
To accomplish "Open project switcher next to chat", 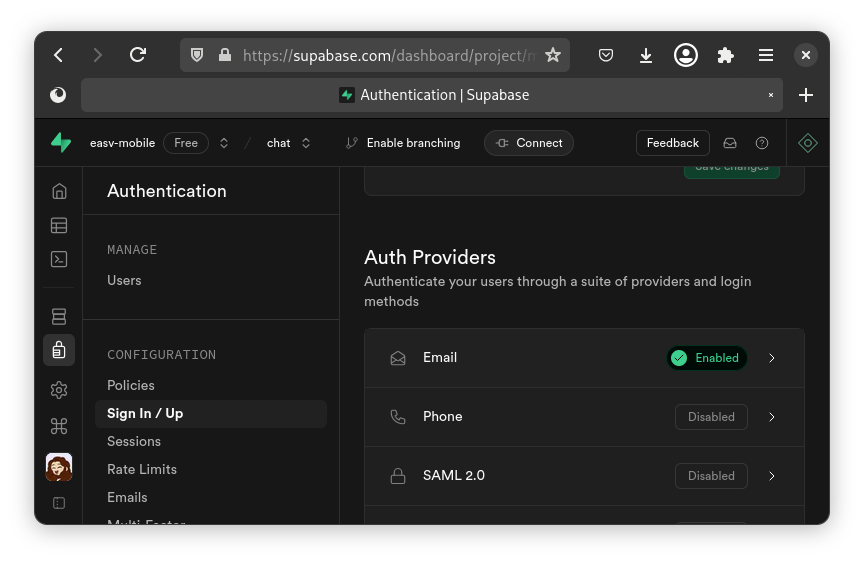I will point(306,143).
